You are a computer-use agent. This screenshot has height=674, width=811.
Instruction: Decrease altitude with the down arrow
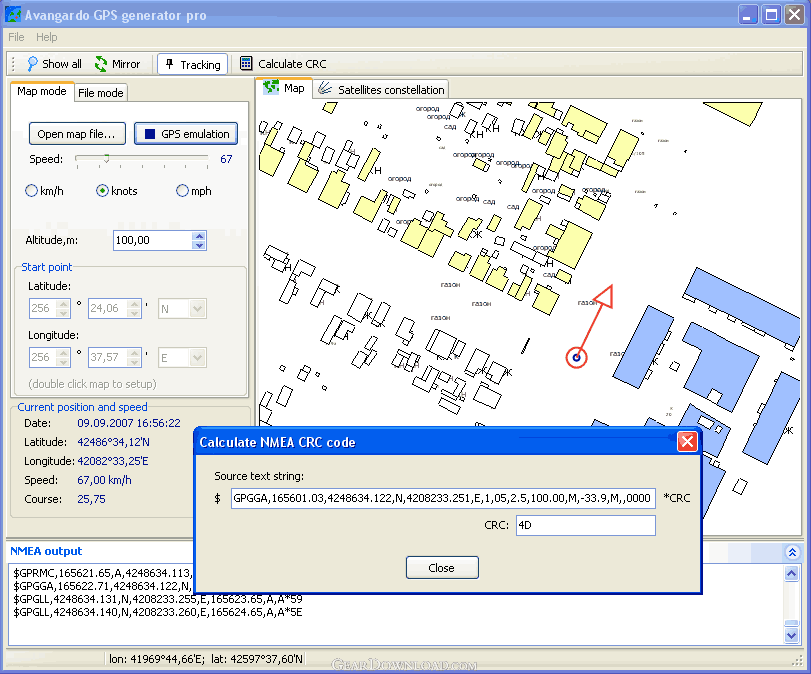point(199,245)
